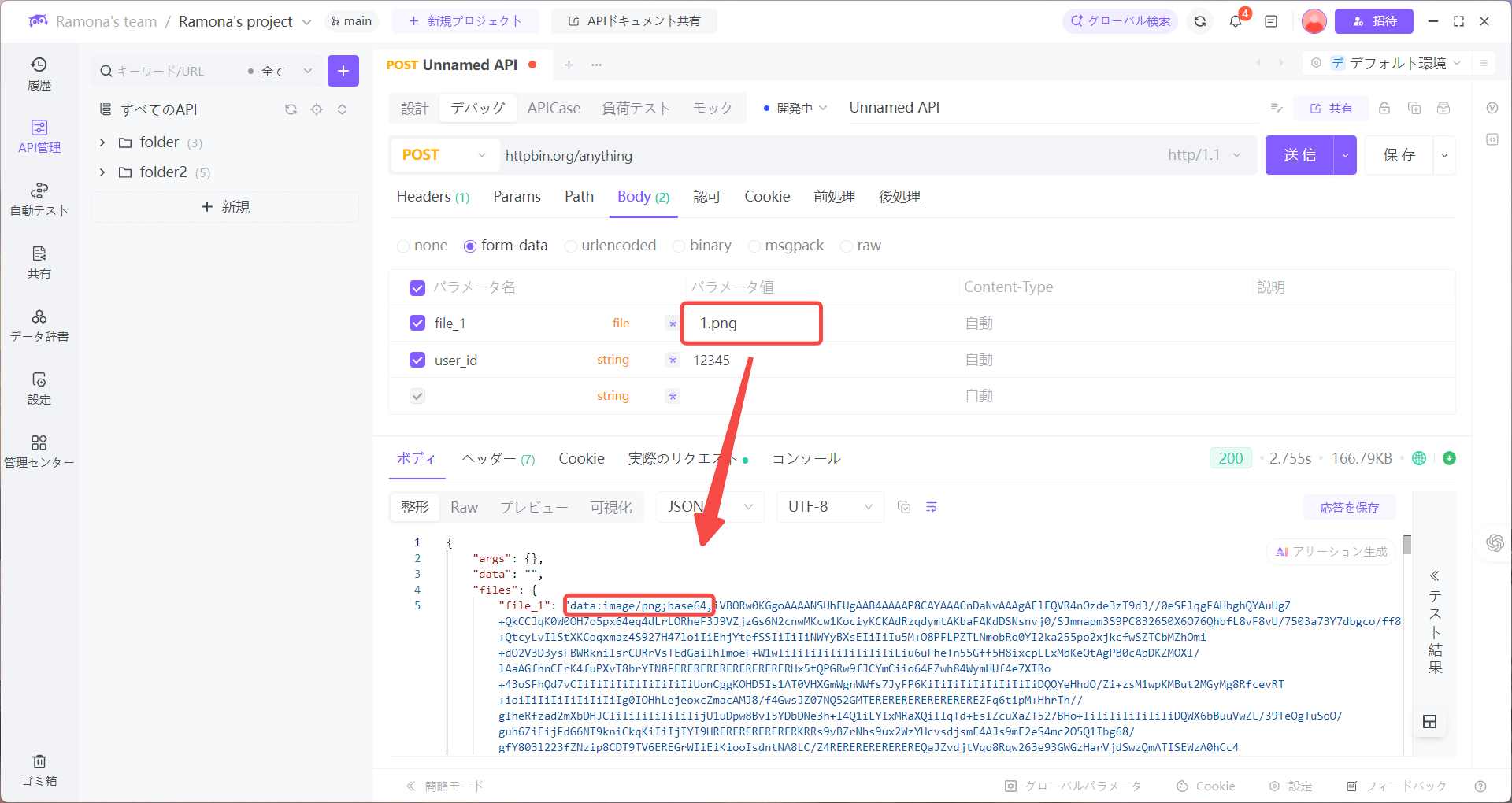1512x803 pixels.
Task: Click the purple plus add button
Action: coord(343,71)
